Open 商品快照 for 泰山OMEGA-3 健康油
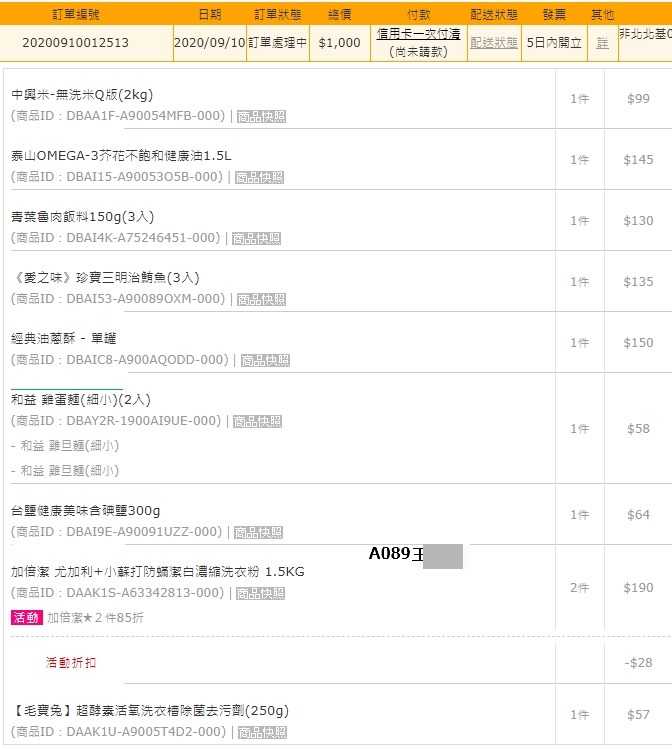This screenshot has width=672, height=749. pyautogui.click(x=259, y=177)
